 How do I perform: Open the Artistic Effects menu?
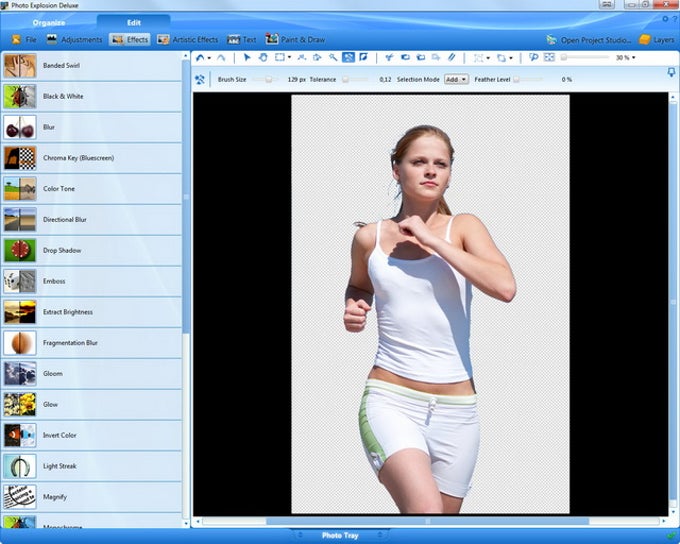coord(187,39)
